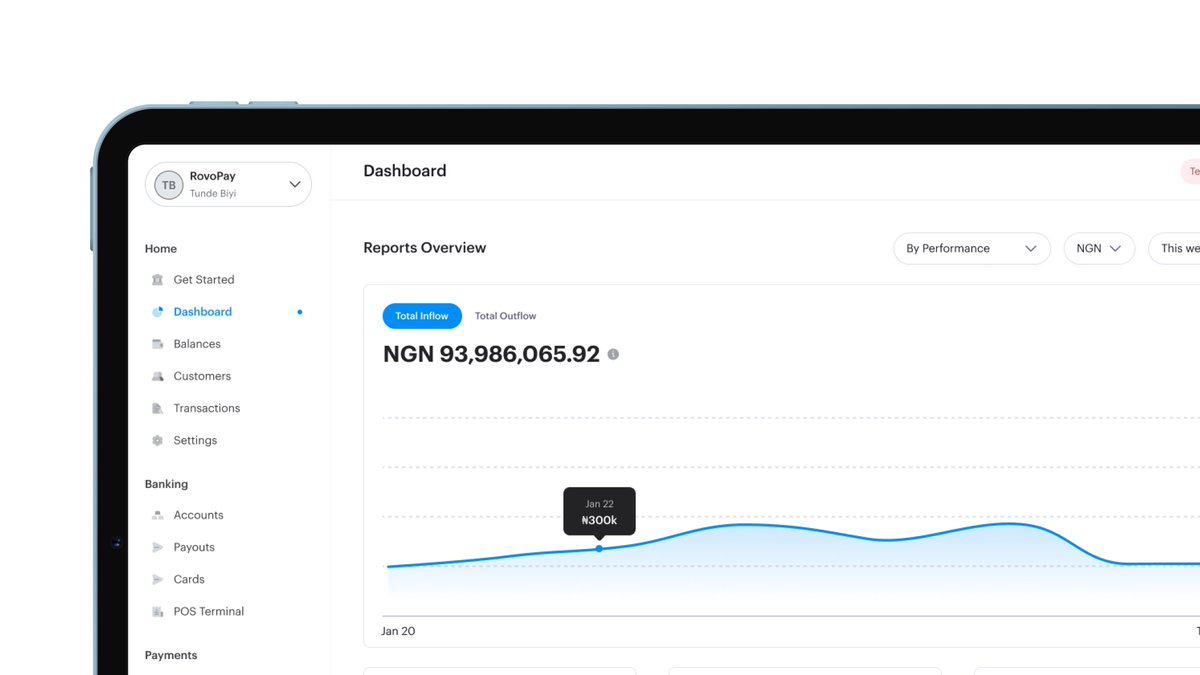Click the Cards sidebar icon
The image size is (1200, 675).
tap(157, 579)
